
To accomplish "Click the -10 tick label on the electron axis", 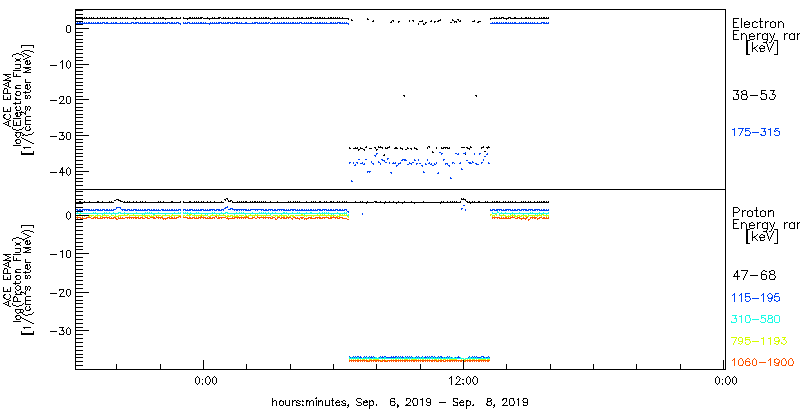I will pos(62,64).
